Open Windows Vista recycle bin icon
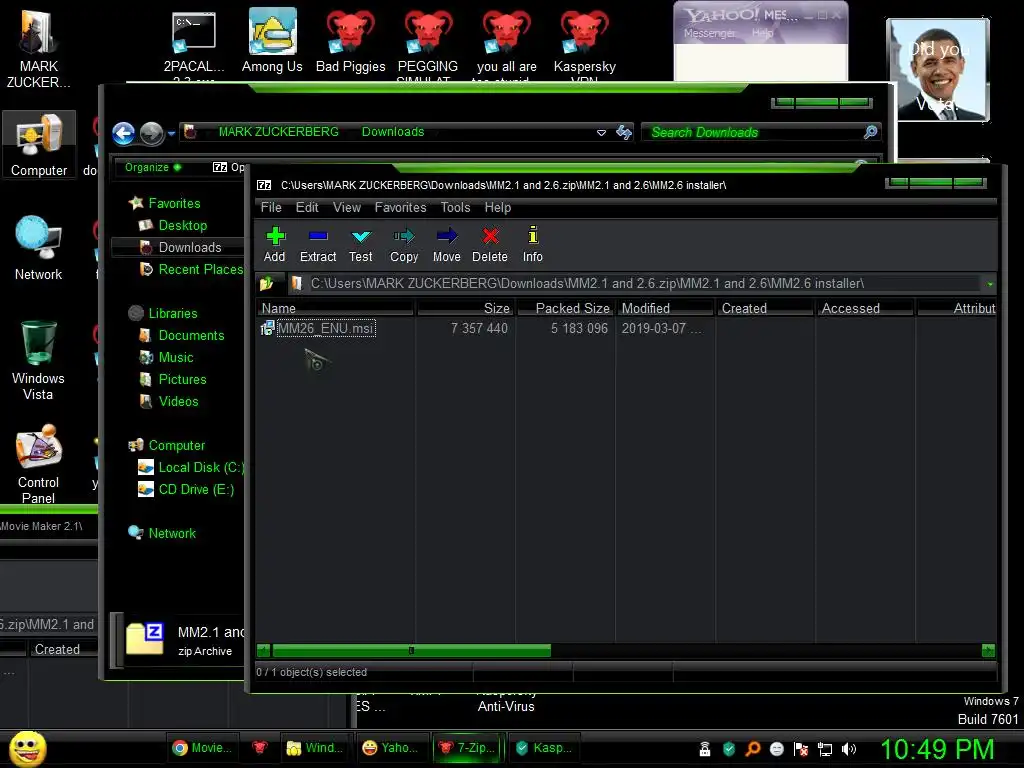Image resolution: width=1024 pixels, height=768 pixels. (38, 360)
